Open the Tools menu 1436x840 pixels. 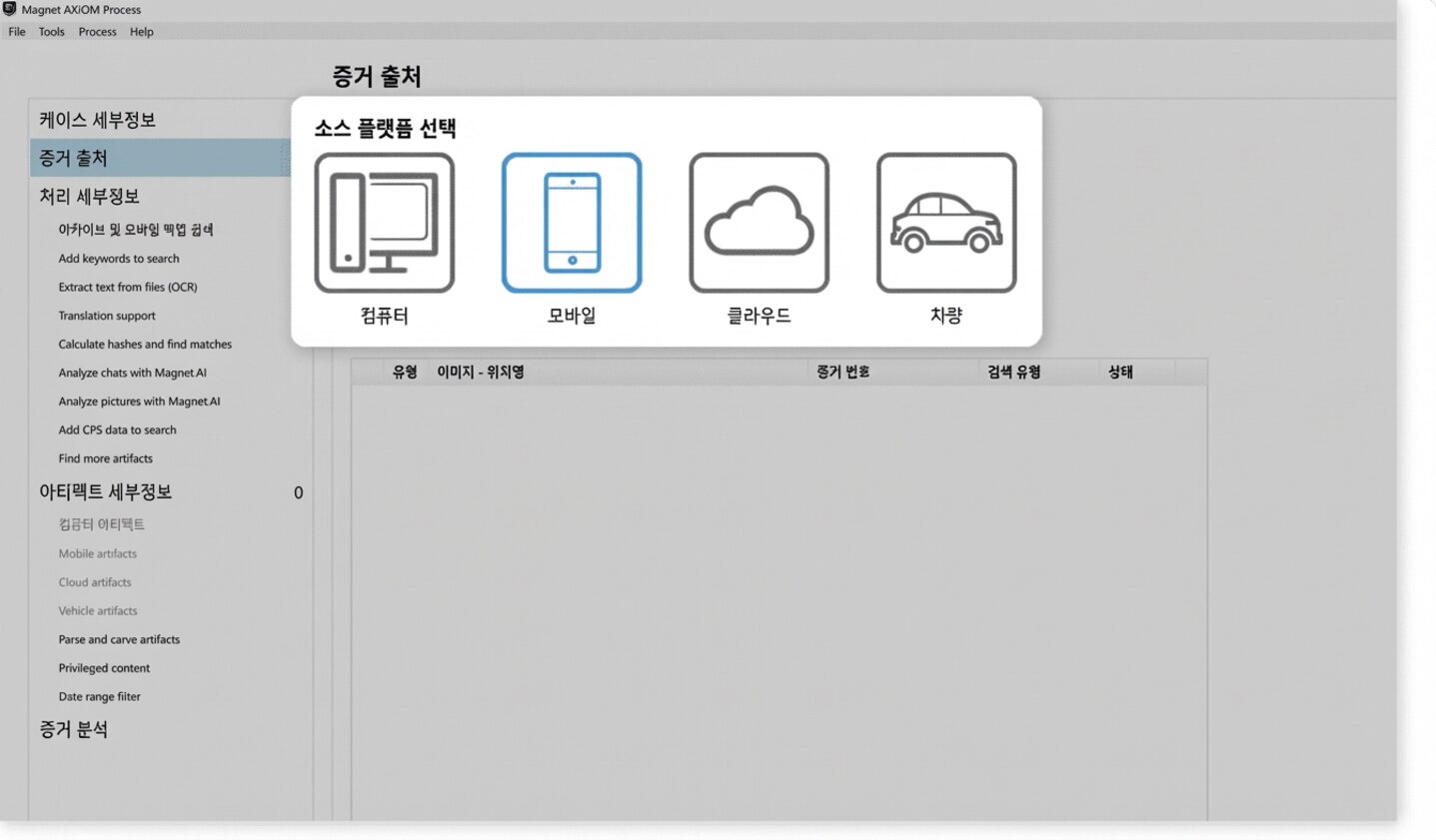click(51, 31)
